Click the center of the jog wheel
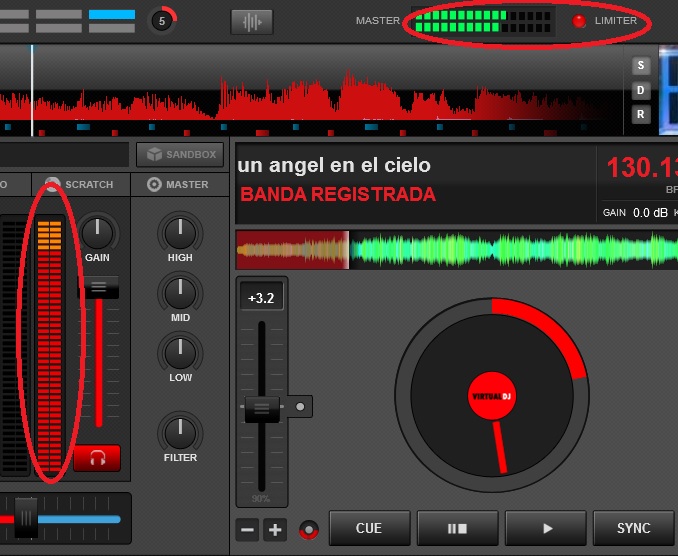The height and width of the screenshot is (556, 678). coord(491,396)
